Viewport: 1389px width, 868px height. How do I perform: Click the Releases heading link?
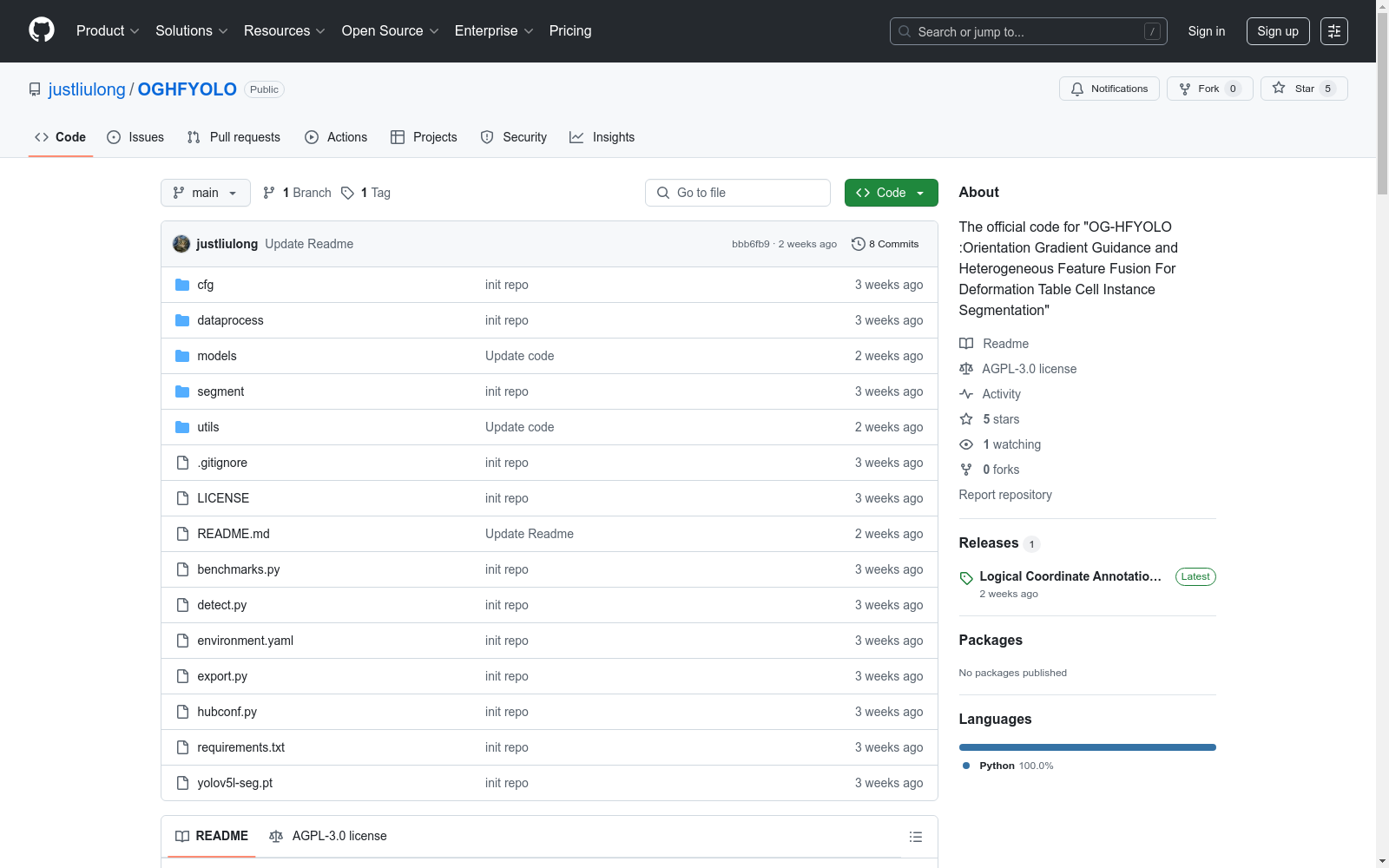pyautogui.click(x=989, y=543)
